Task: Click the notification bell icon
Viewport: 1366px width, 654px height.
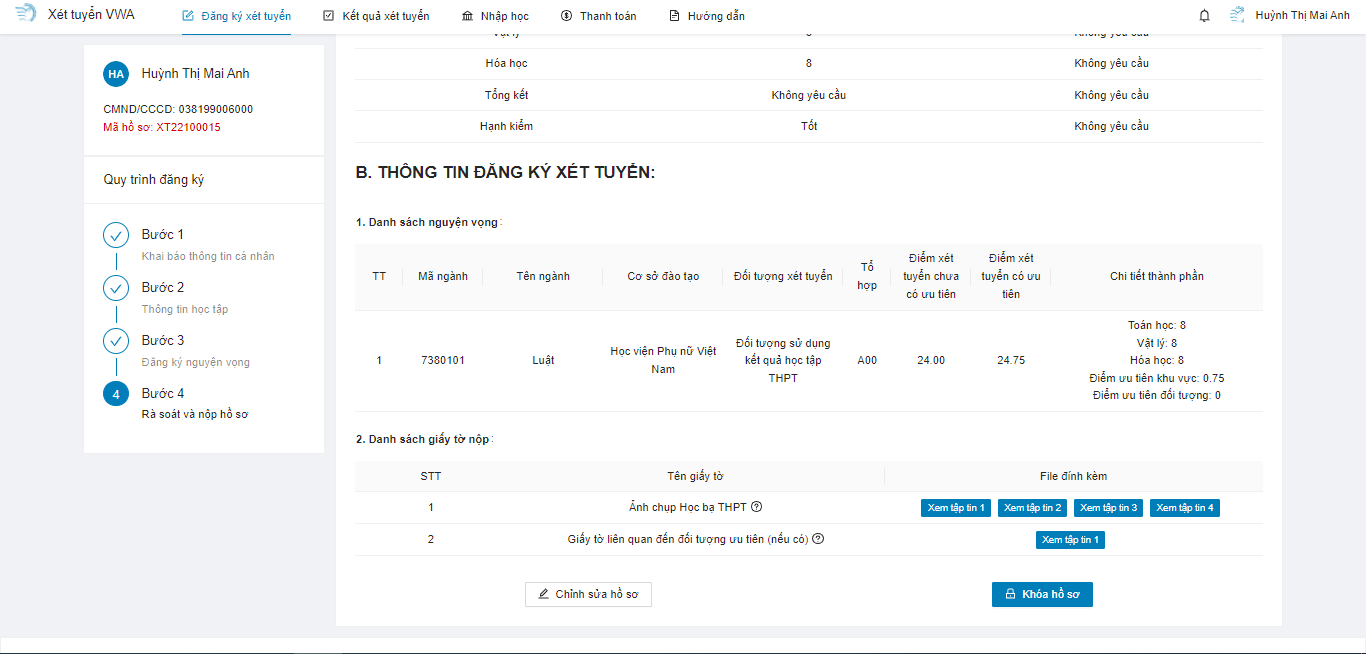Action: (x=1204, y=16)
